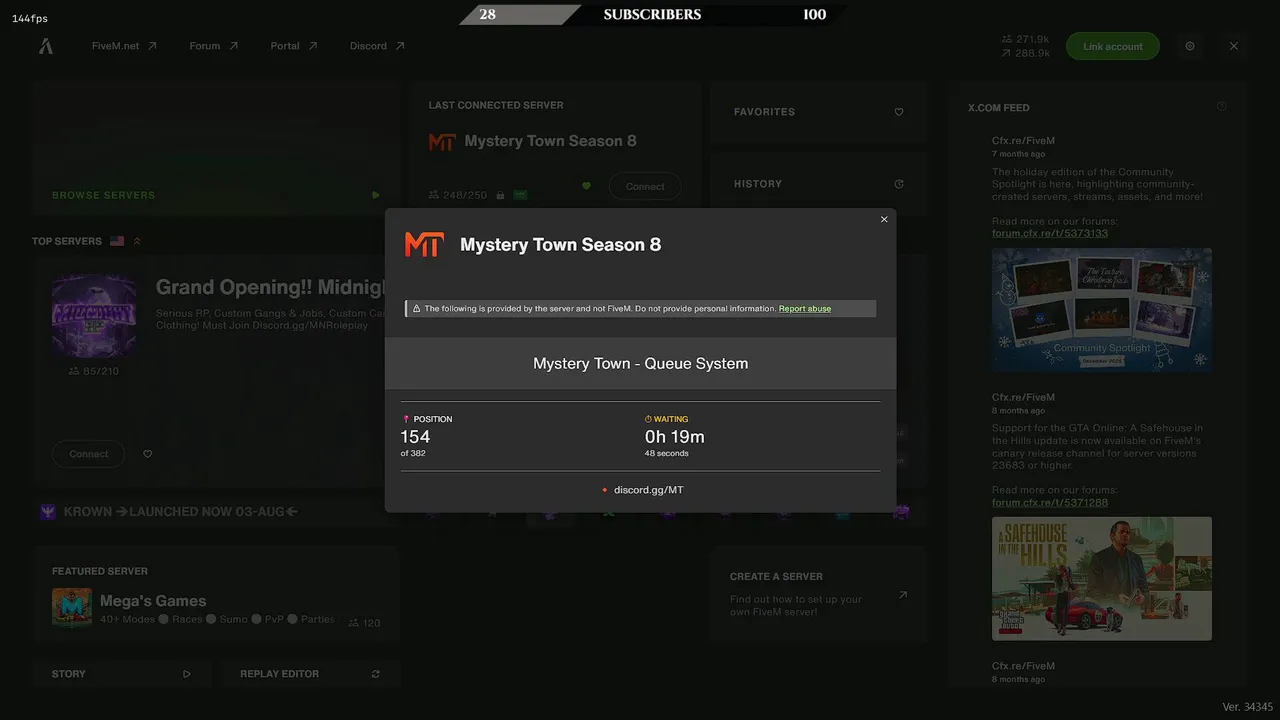Open the settings gear in the top bar

[1190, 46]
